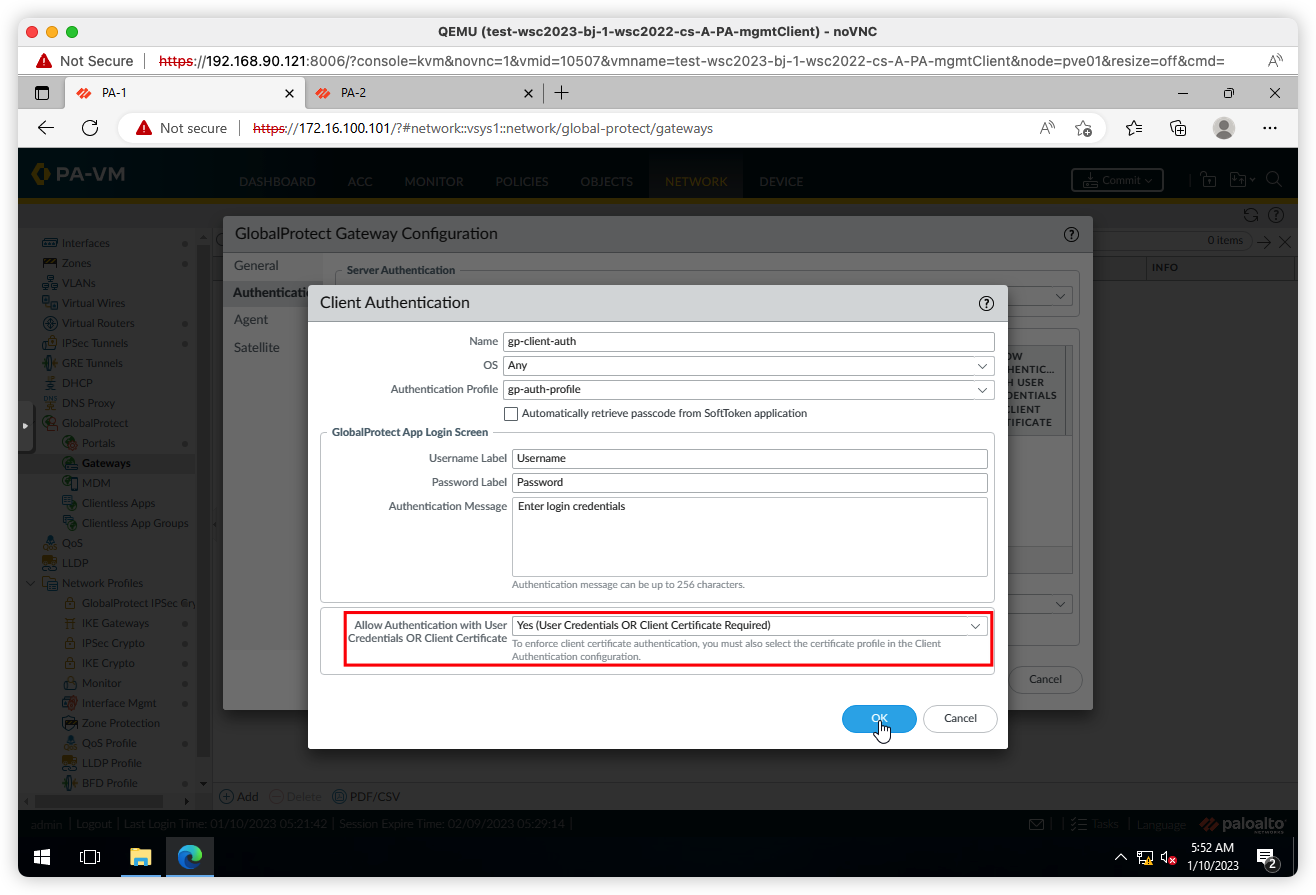Open File Explorer from the taskbar
Image resolution: width=1316 pixels, height=895 pixels.
click(140, 857)
